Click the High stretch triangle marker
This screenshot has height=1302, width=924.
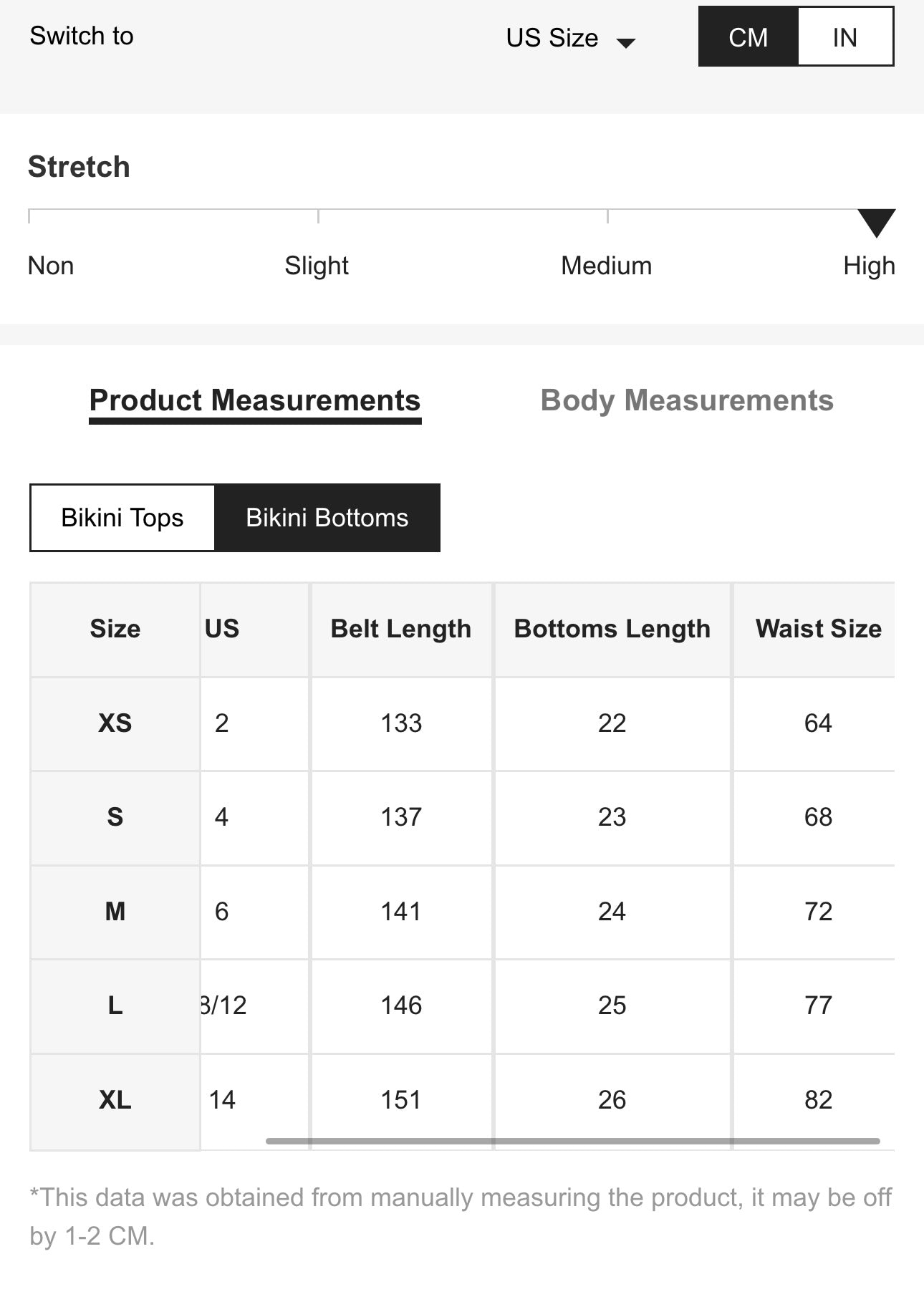(876, 222)
